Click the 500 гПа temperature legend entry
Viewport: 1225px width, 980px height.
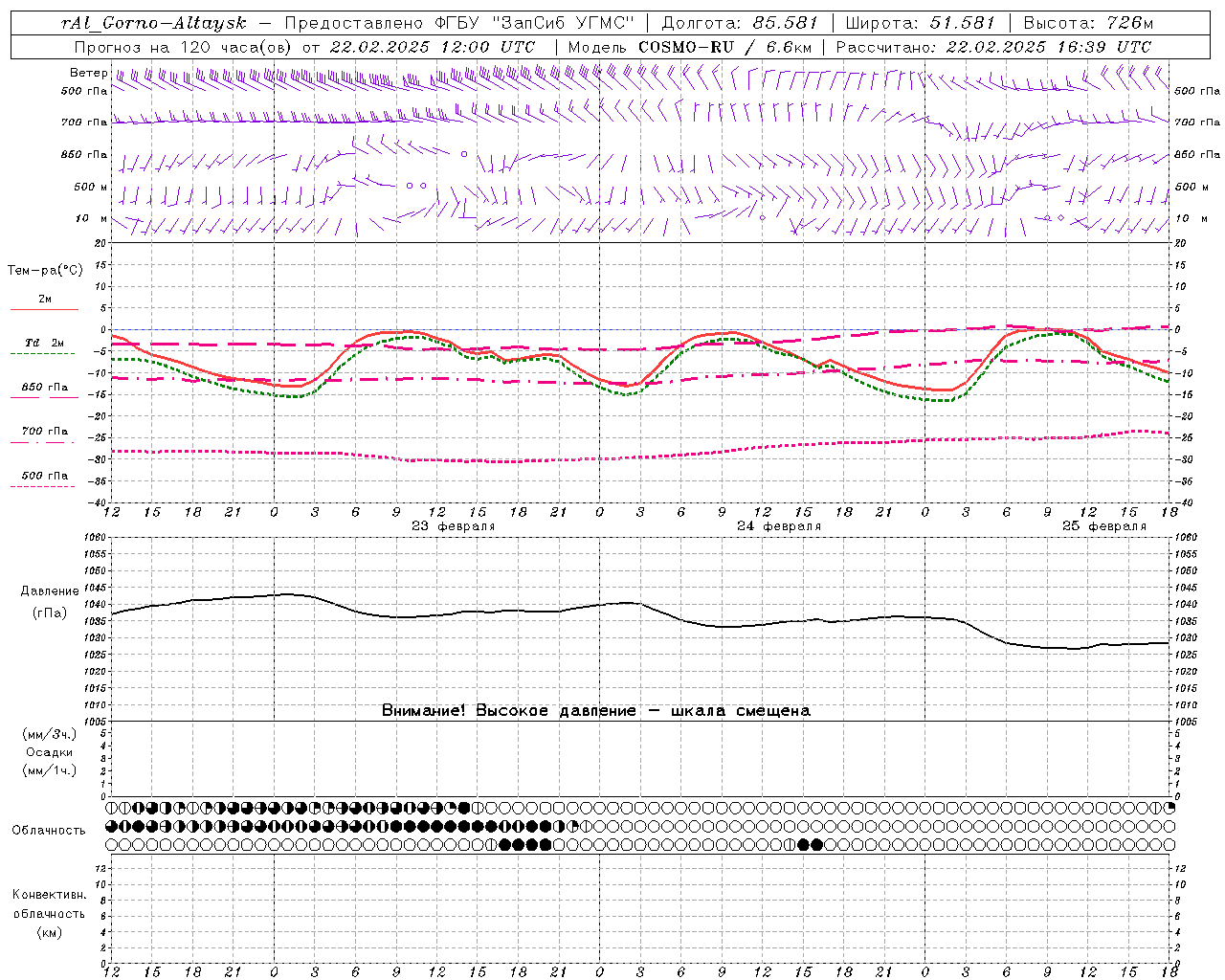coord(45,476)
